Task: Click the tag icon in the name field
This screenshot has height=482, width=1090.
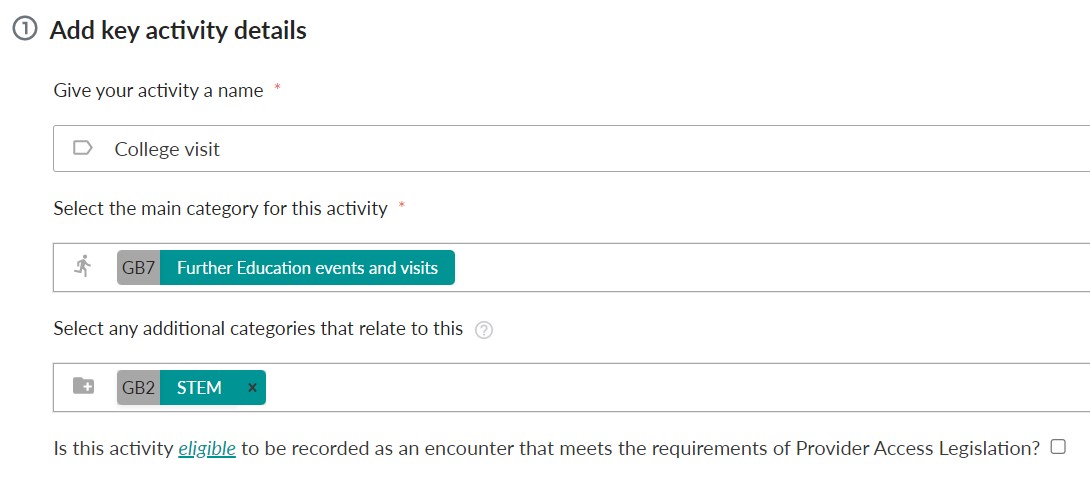Action: pyautogui.click(x=83, y=148)
